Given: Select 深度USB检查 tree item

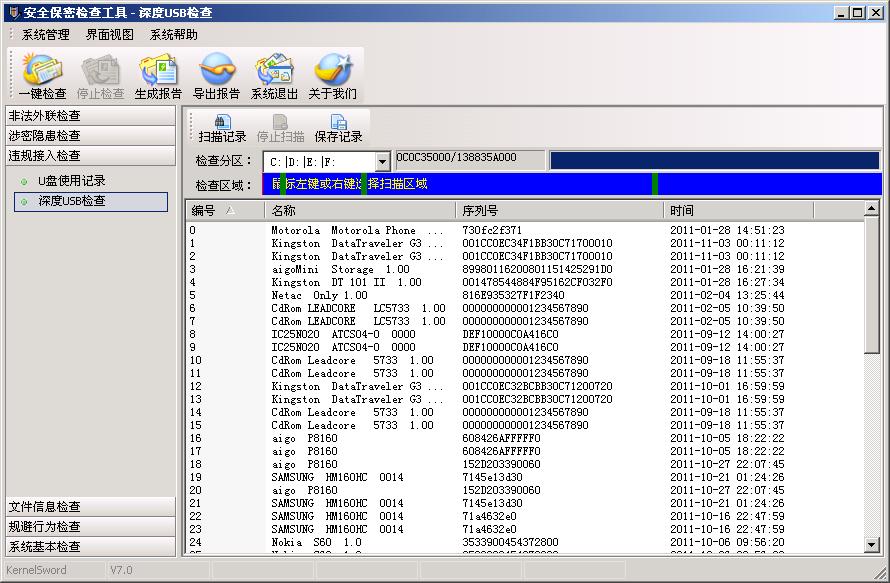Looking at the screenshot, I should pyautogui.click(x=91, y=201).
